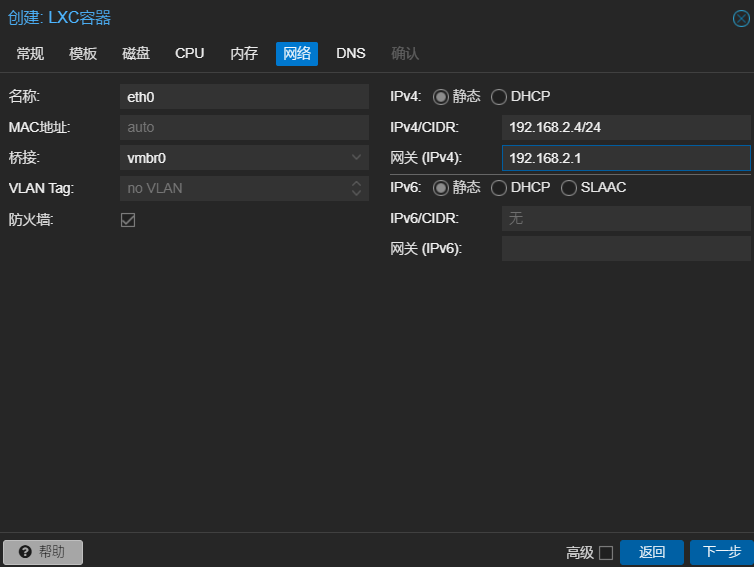Image resolution: width=754 pixels, height=567 pixels.
Task: Choose SLAAC for IPv6
Action: point(569,188)
